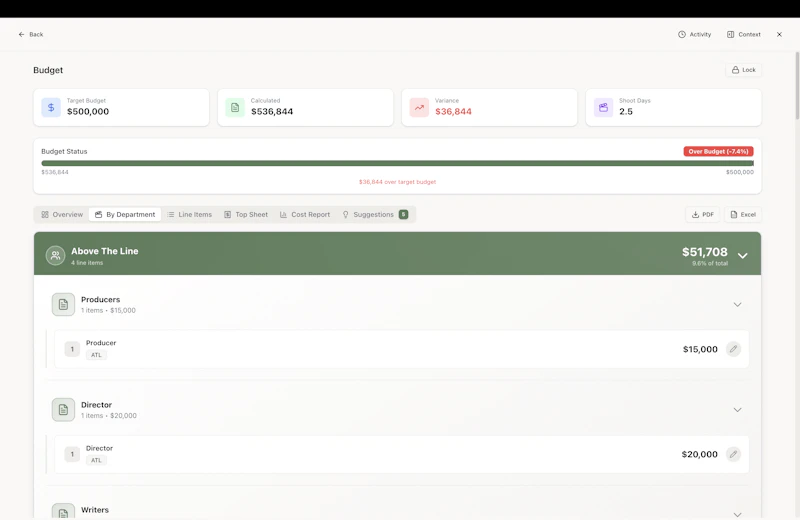Screen dimensions: 800x520
Task: Click the 2.5 shoot days value
Action: pyautogui.click(x=626, y=112)
